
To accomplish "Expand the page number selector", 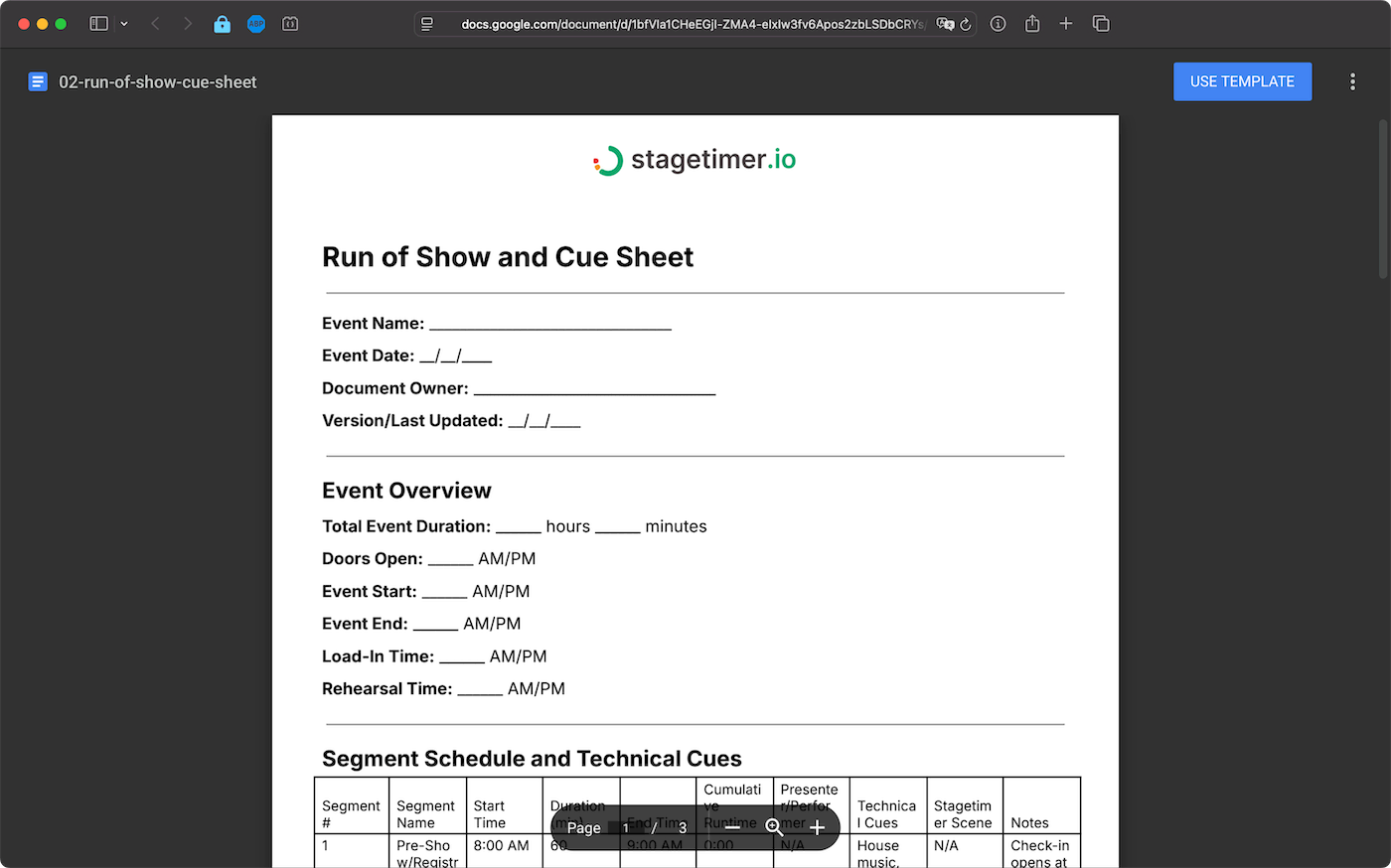I will pyautogui.click(x=625, y=826).
